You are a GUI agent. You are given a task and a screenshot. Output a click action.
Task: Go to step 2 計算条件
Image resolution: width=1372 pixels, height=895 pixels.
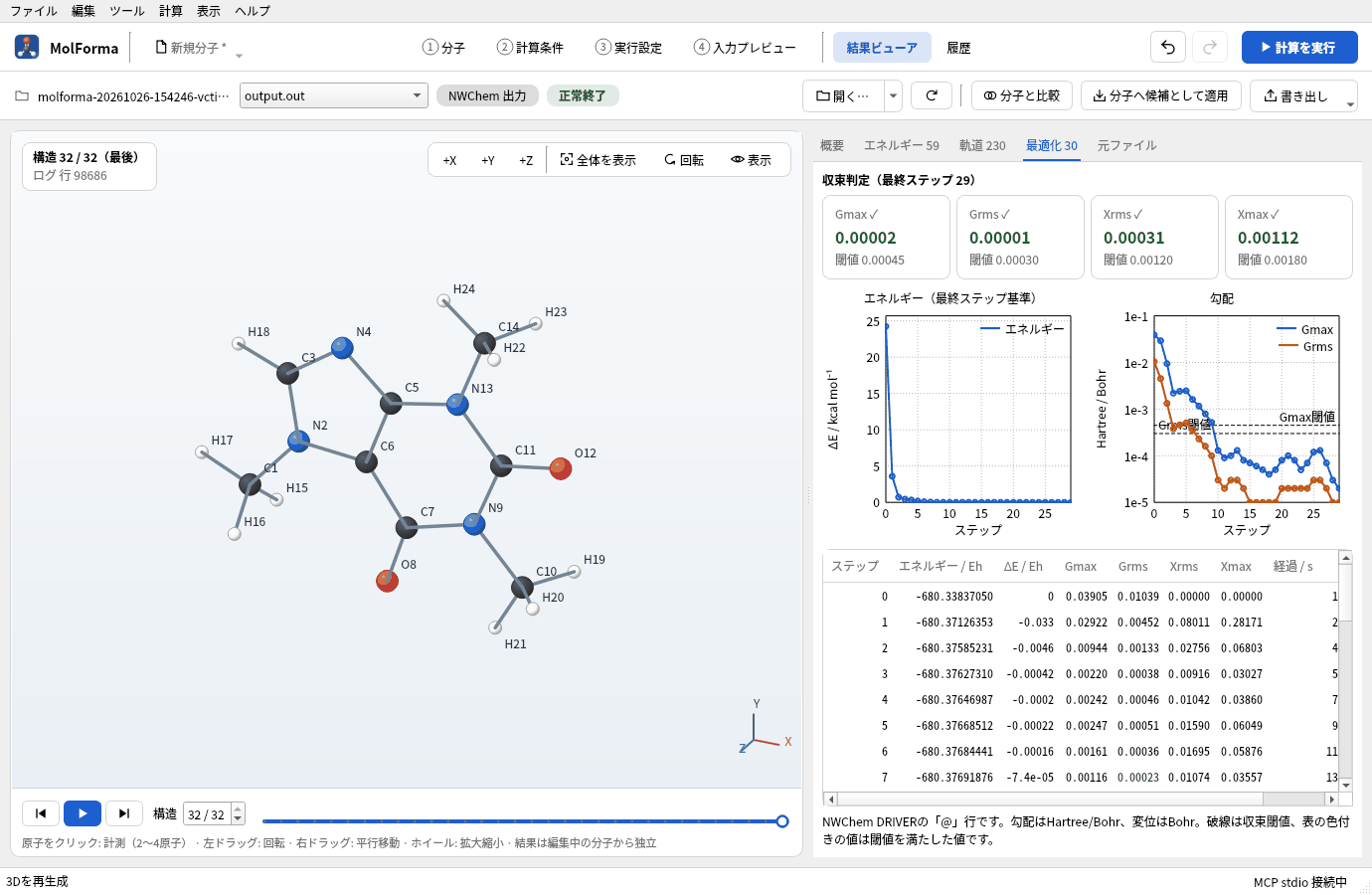[530, 48]
